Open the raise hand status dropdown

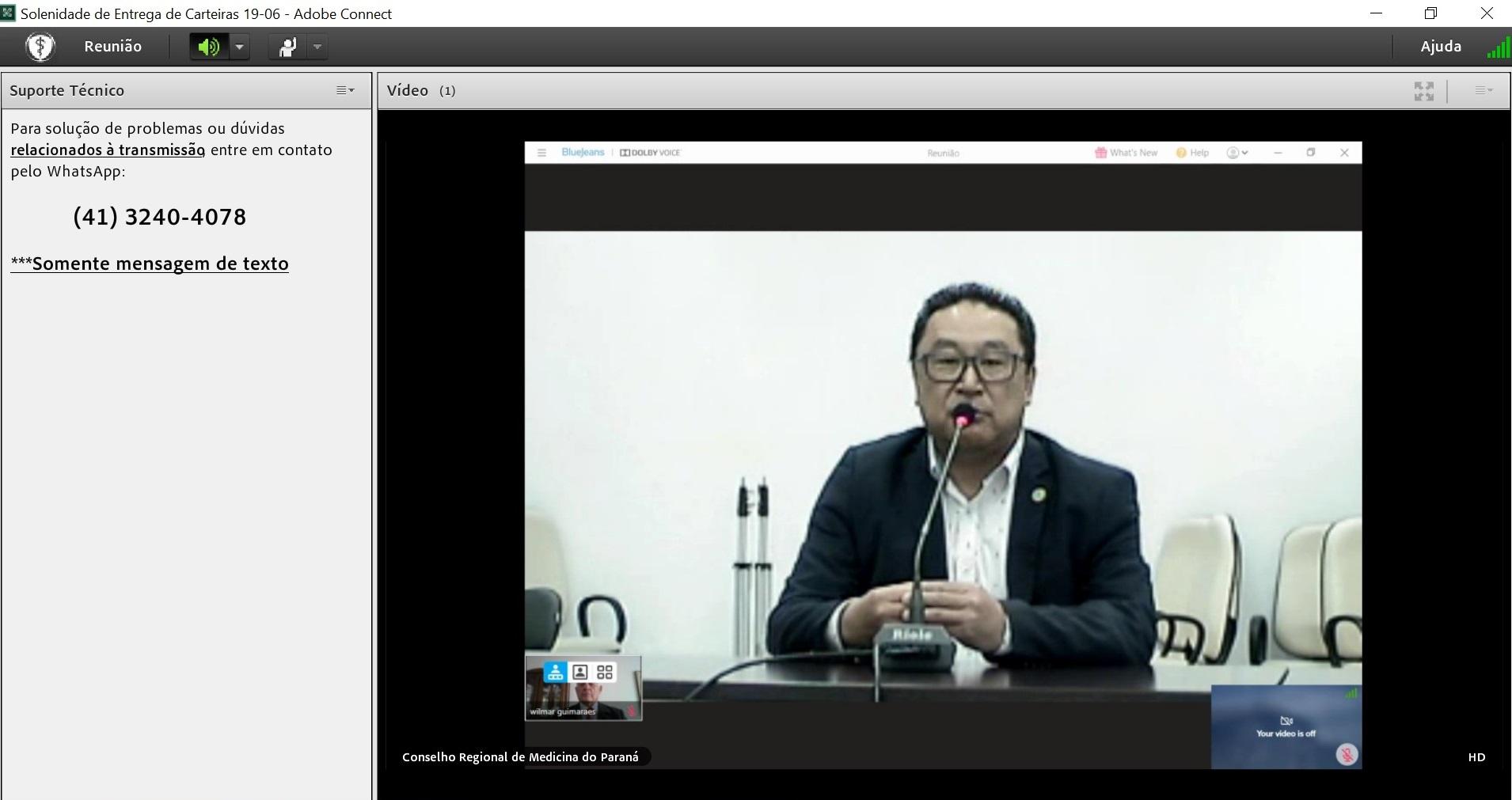(x=317, y=47)
